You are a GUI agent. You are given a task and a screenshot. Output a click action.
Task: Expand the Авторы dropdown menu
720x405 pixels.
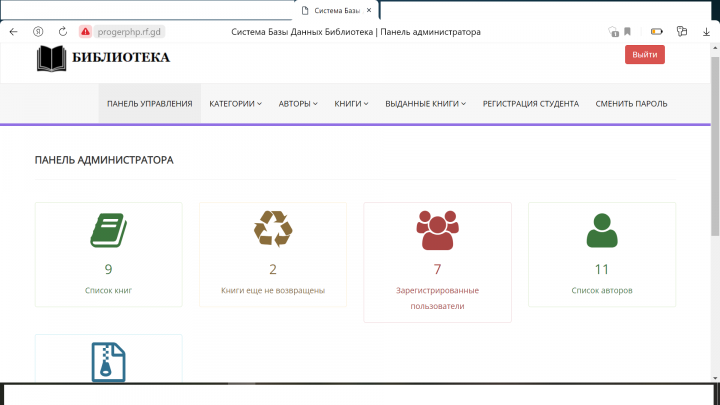coord(298,104)
